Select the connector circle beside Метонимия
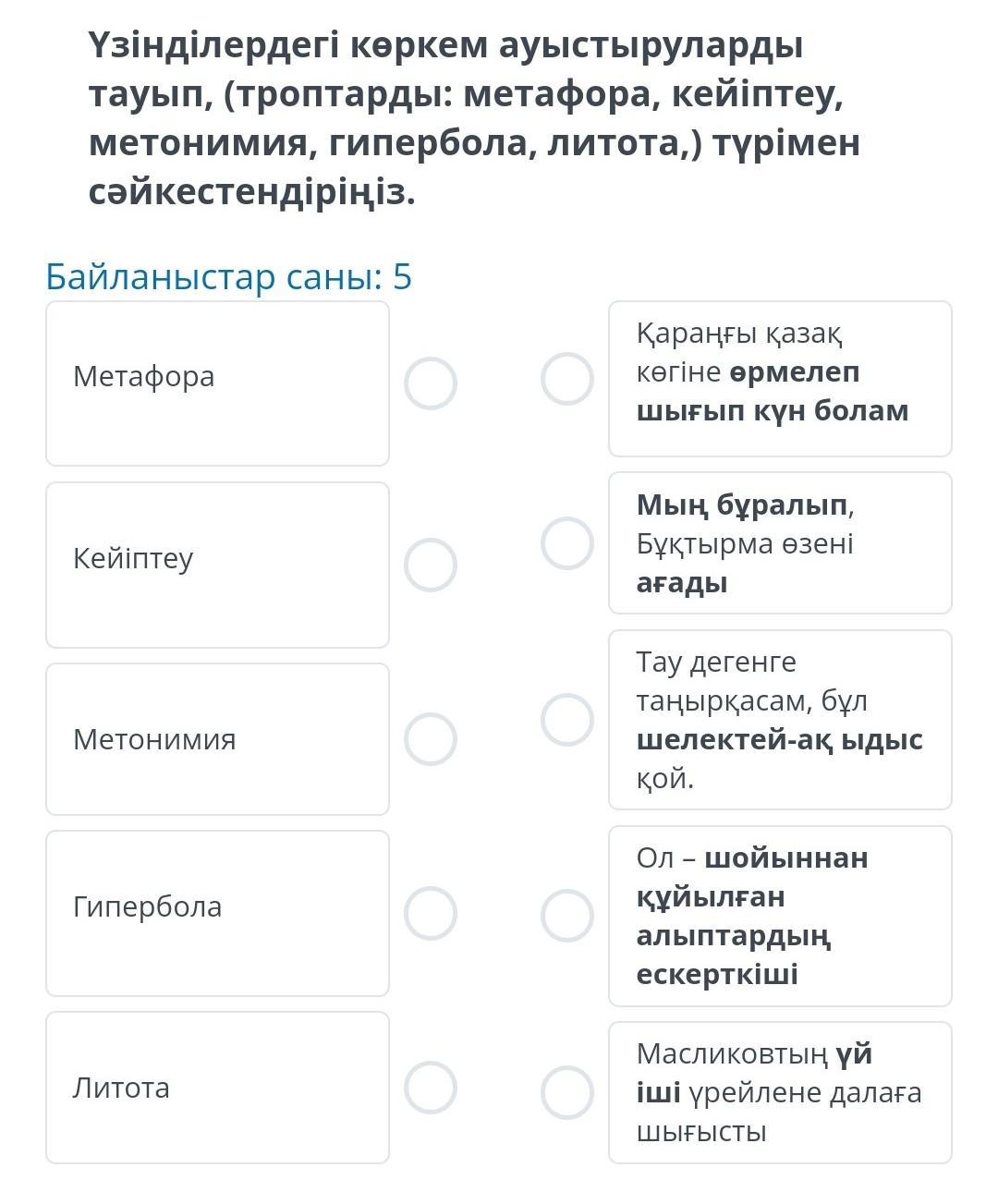This screenshot has width=998, height=1204. pos(431,739)
